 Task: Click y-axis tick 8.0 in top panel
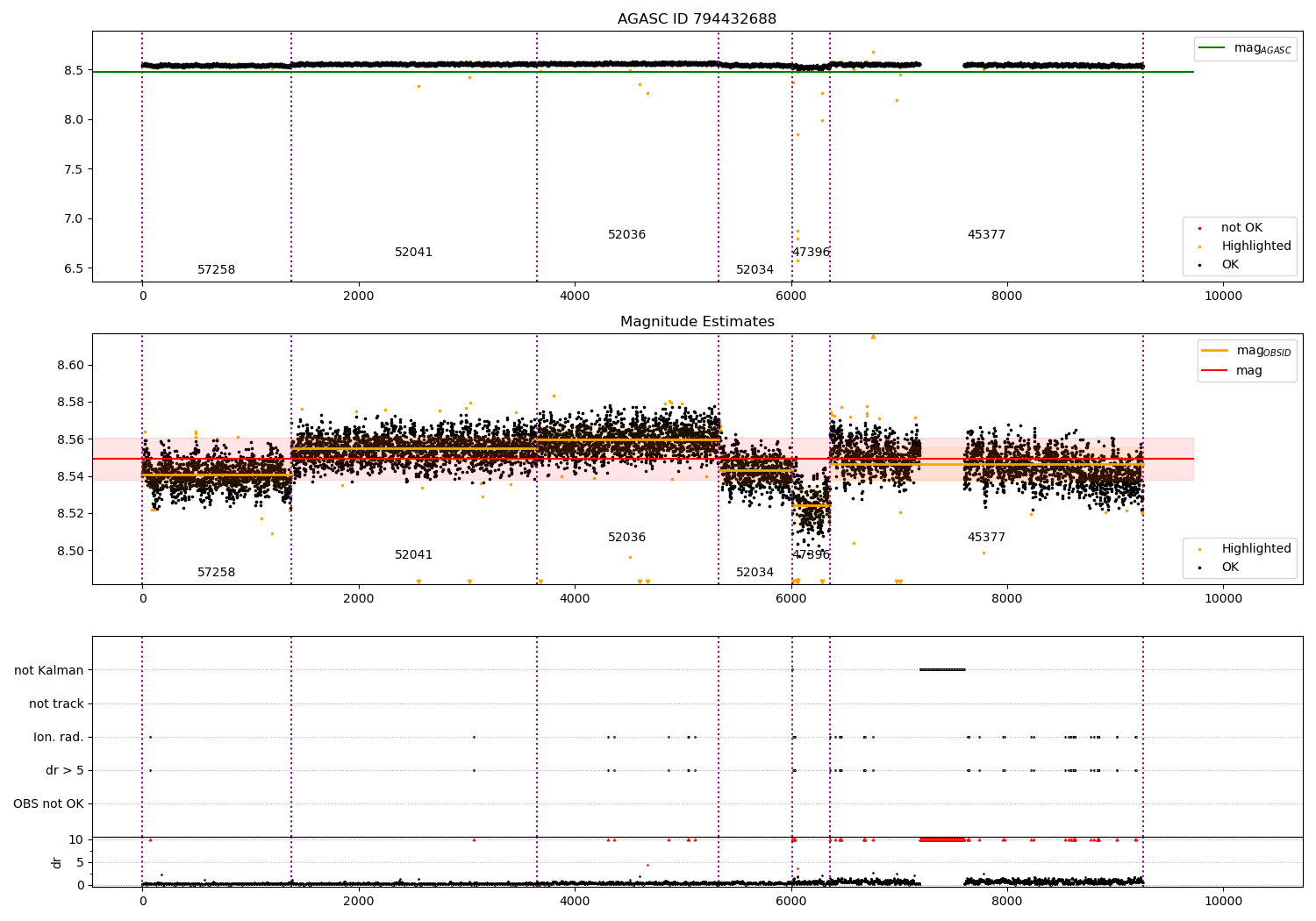click(74, 120)
